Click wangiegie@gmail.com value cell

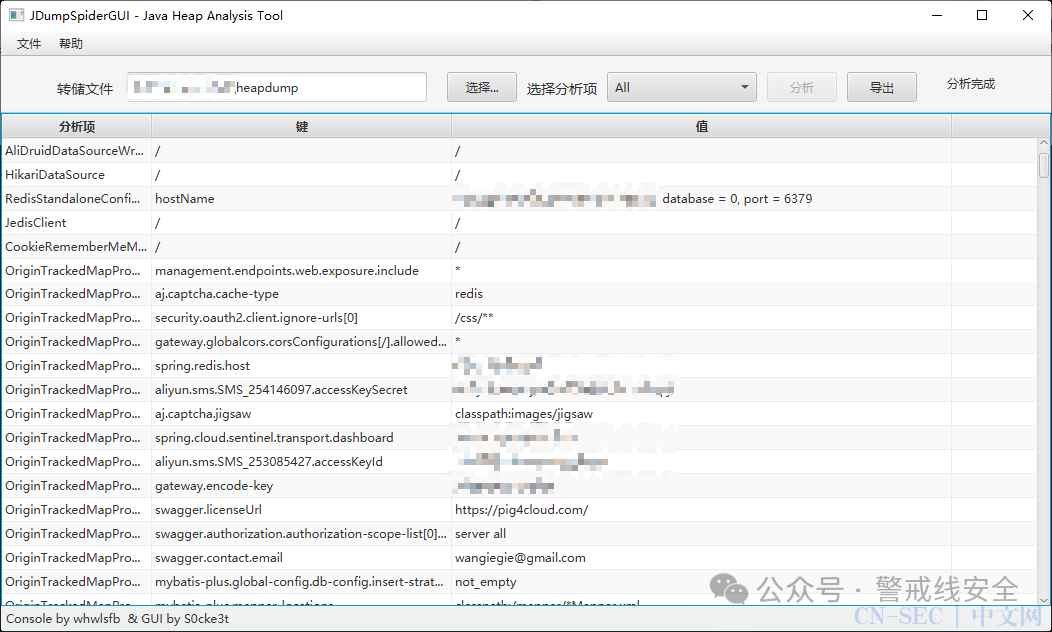point(702,558)
